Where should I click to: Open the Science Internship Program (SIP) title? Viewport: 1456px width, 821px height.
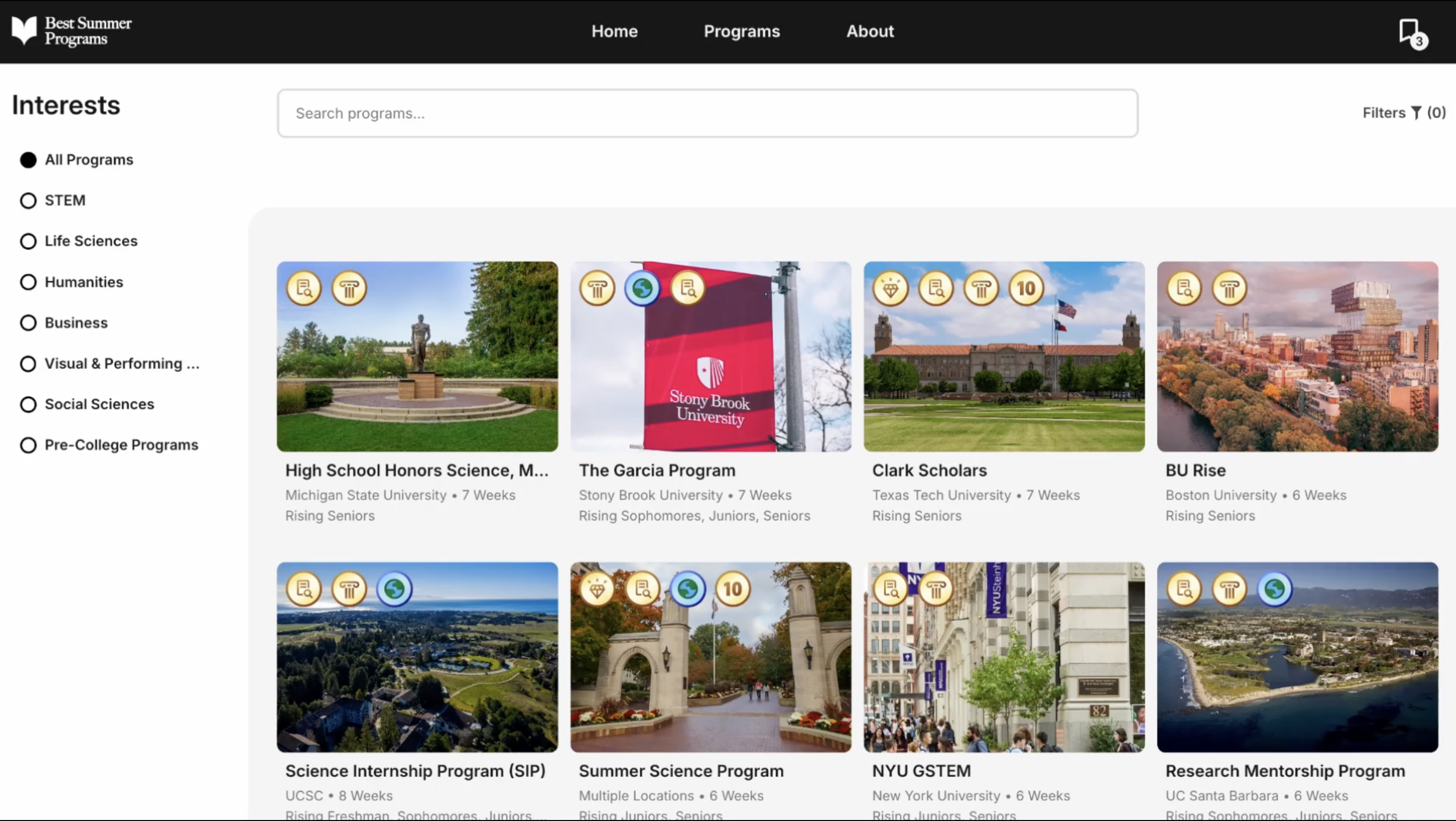click(x=415, y=770)
